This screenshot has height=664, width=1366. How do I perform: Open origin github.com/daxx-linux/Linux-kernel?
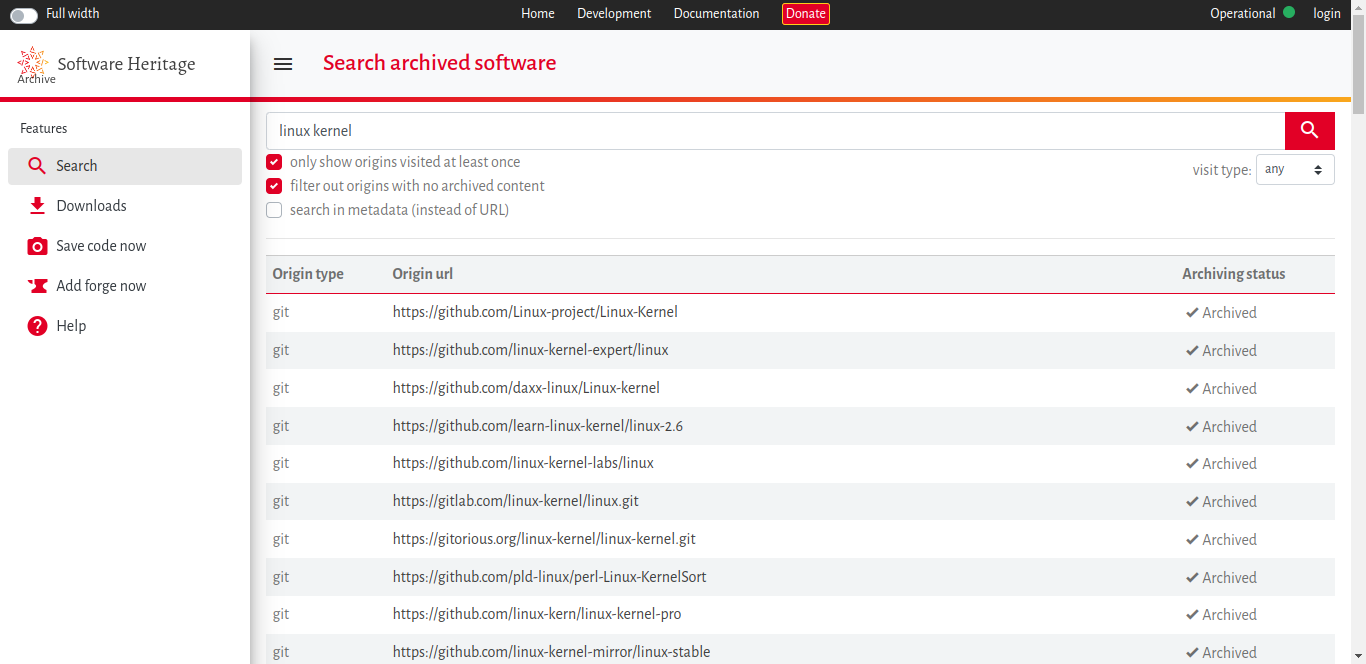[526, 388]
